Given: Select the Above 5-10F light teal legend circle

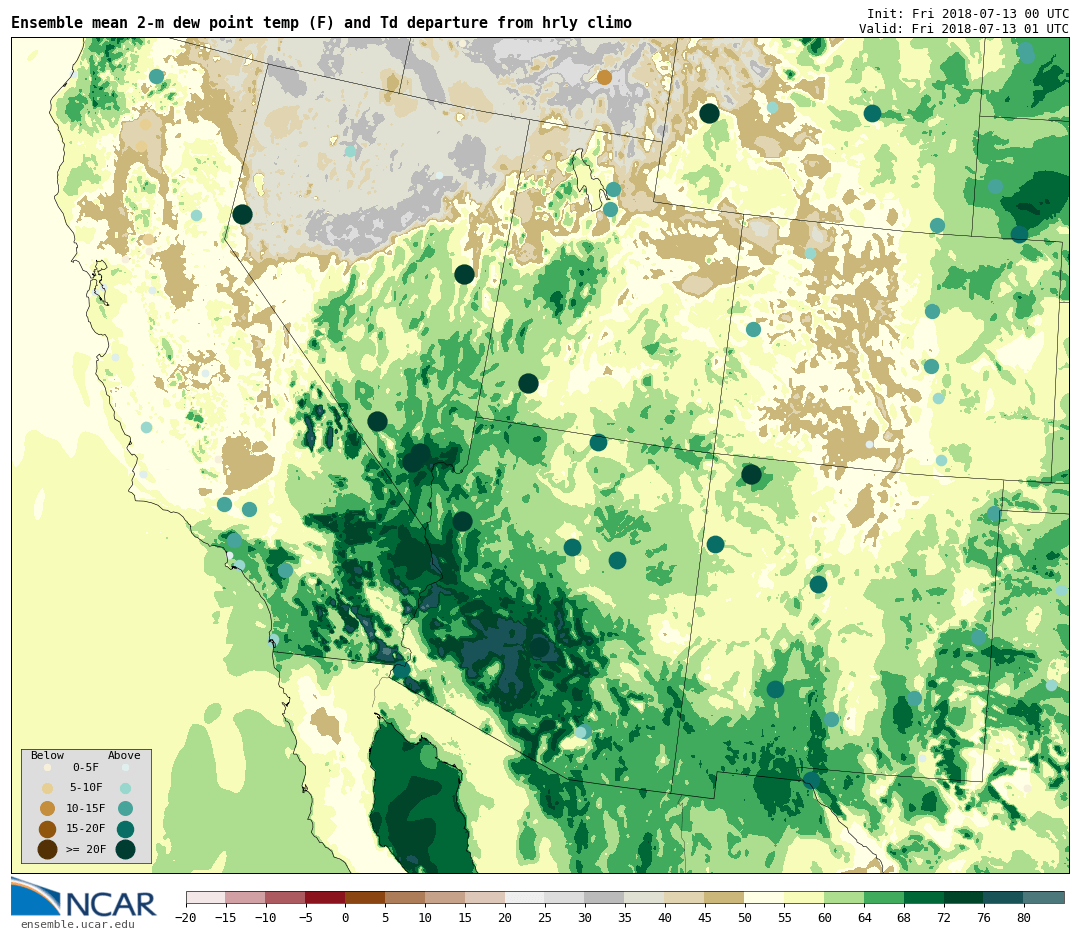Looking at the screenshot, I should 125,788.
